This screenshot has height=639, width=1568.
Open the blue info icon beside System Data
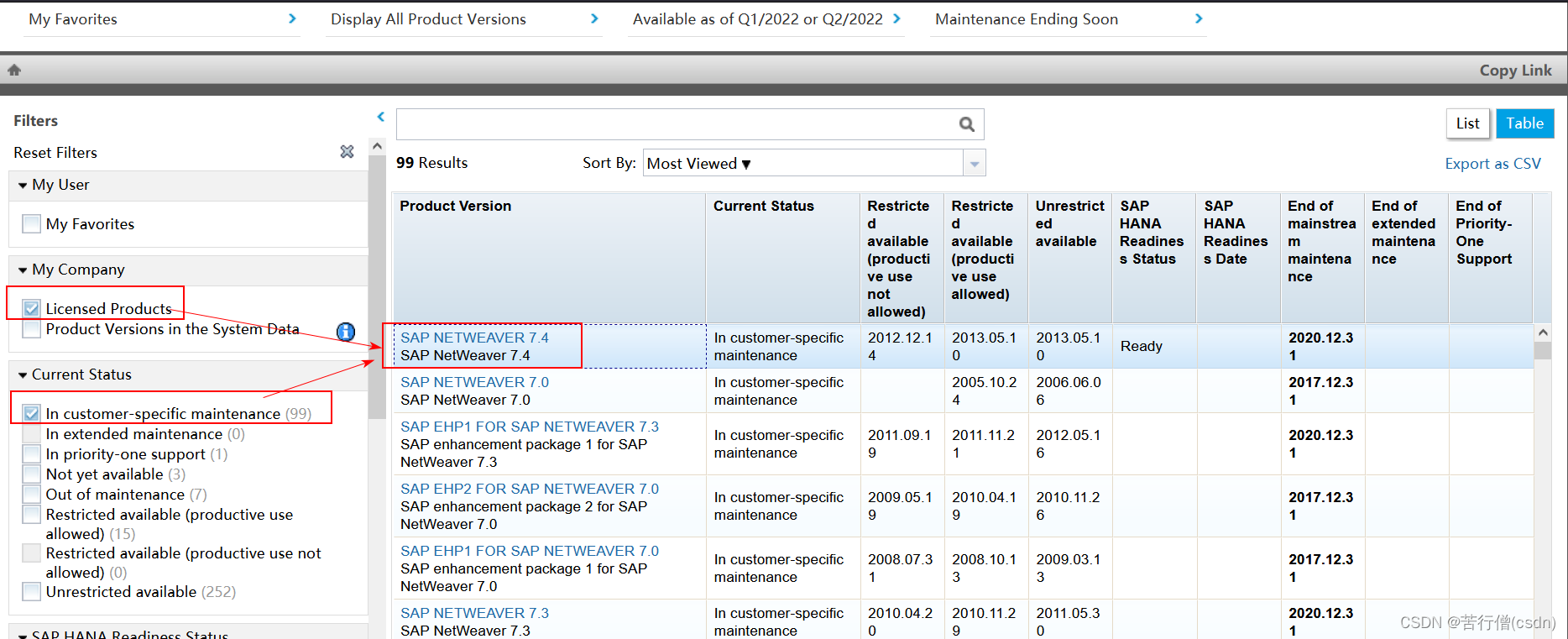[345, 332]
